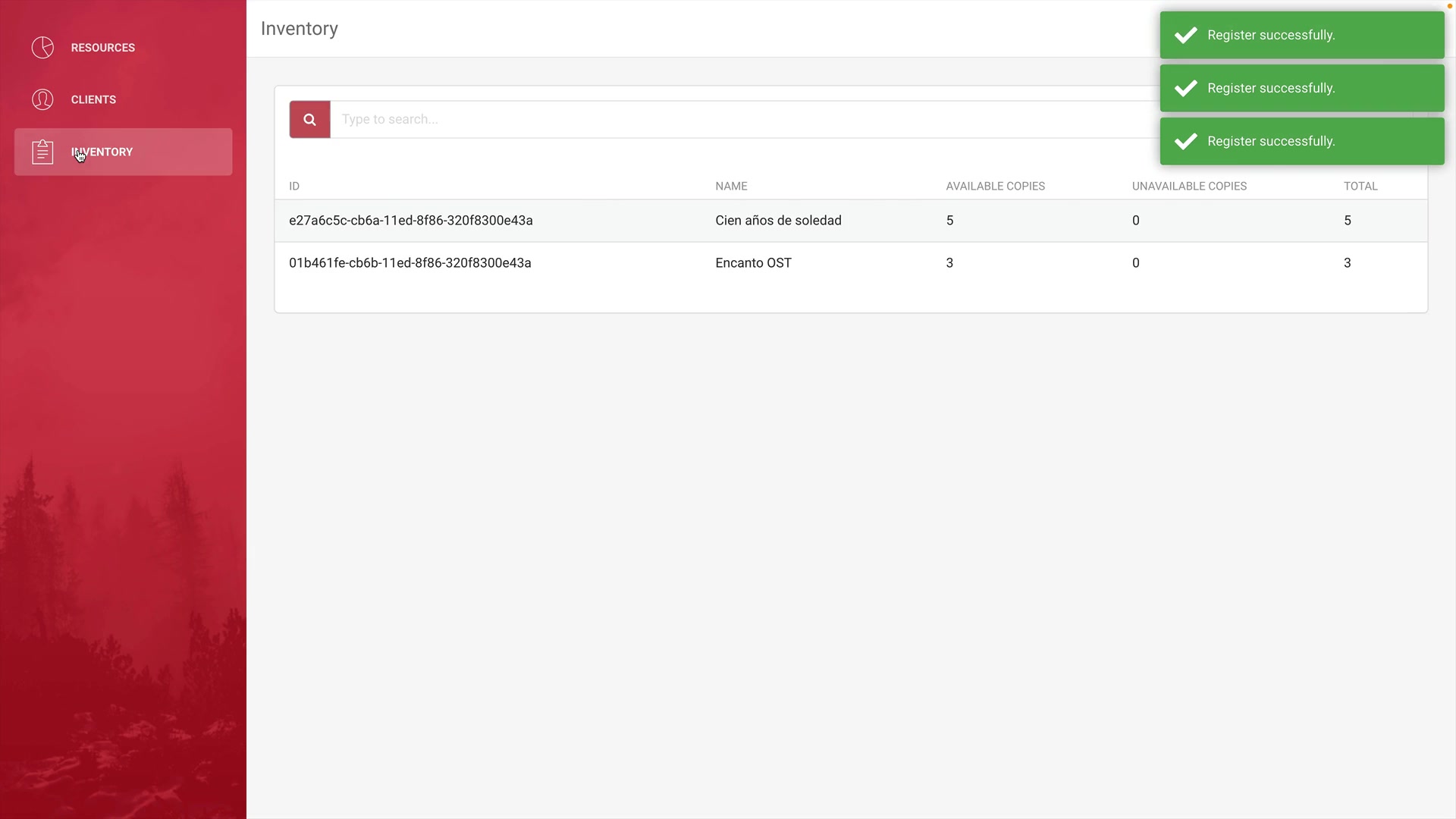Click the second notification's checkmark icon
The height and width of the screenshot is (819, 1456).
[1185, 88]
